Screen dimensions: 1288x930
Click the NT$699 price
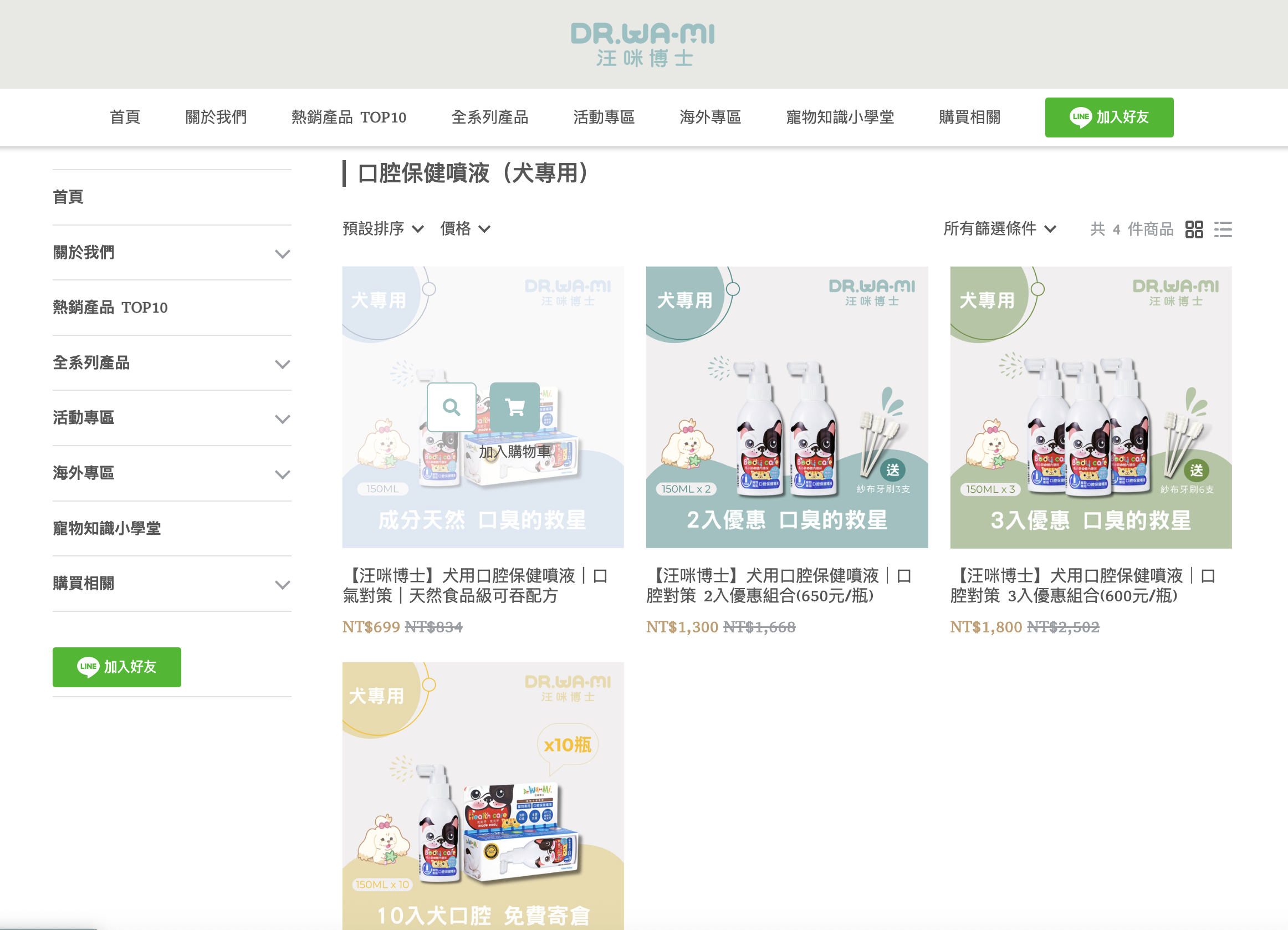tap(371, 627)
